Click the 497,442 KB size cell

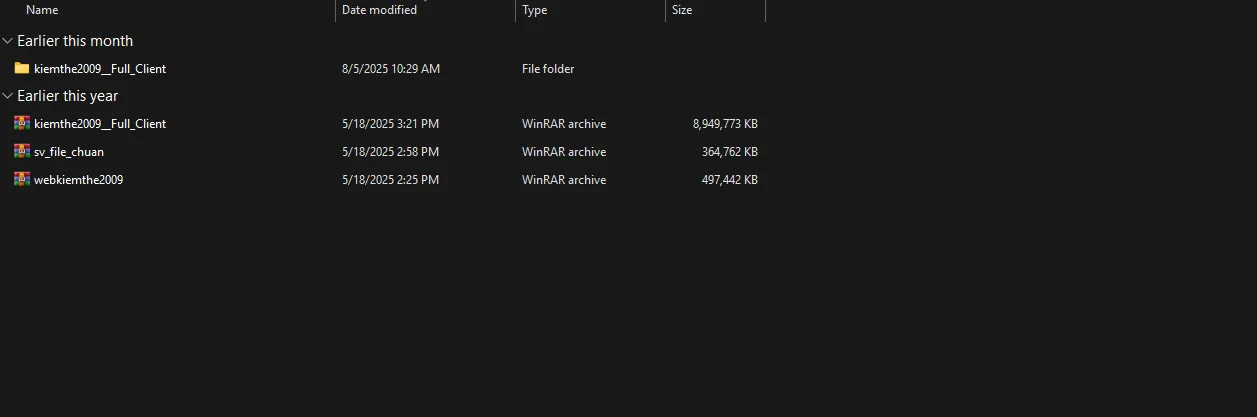click(730, 180)
